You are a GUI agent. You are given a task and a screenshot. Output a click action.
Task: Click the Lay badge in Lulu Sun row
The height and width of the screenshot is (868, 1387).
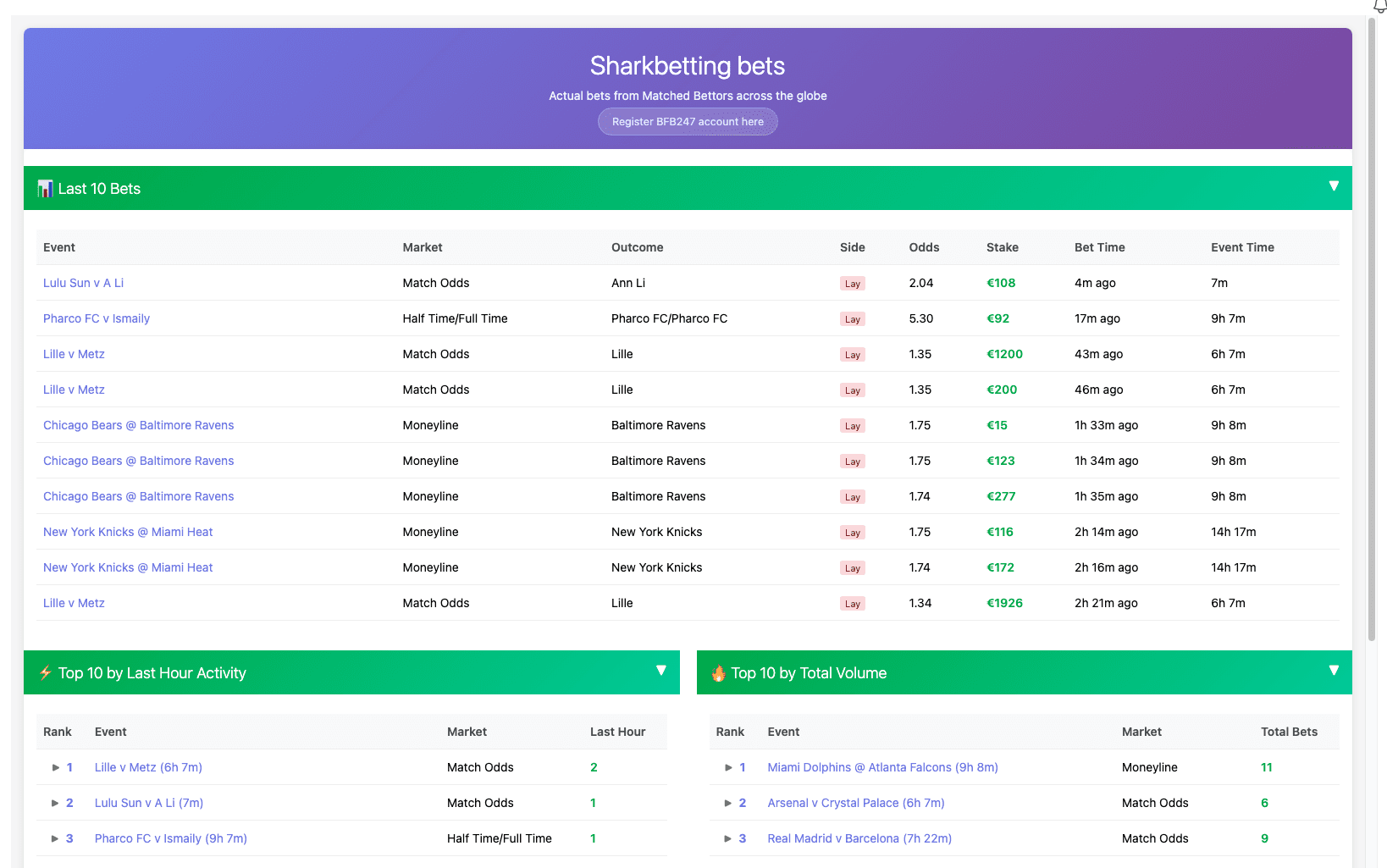coord(852,284)
